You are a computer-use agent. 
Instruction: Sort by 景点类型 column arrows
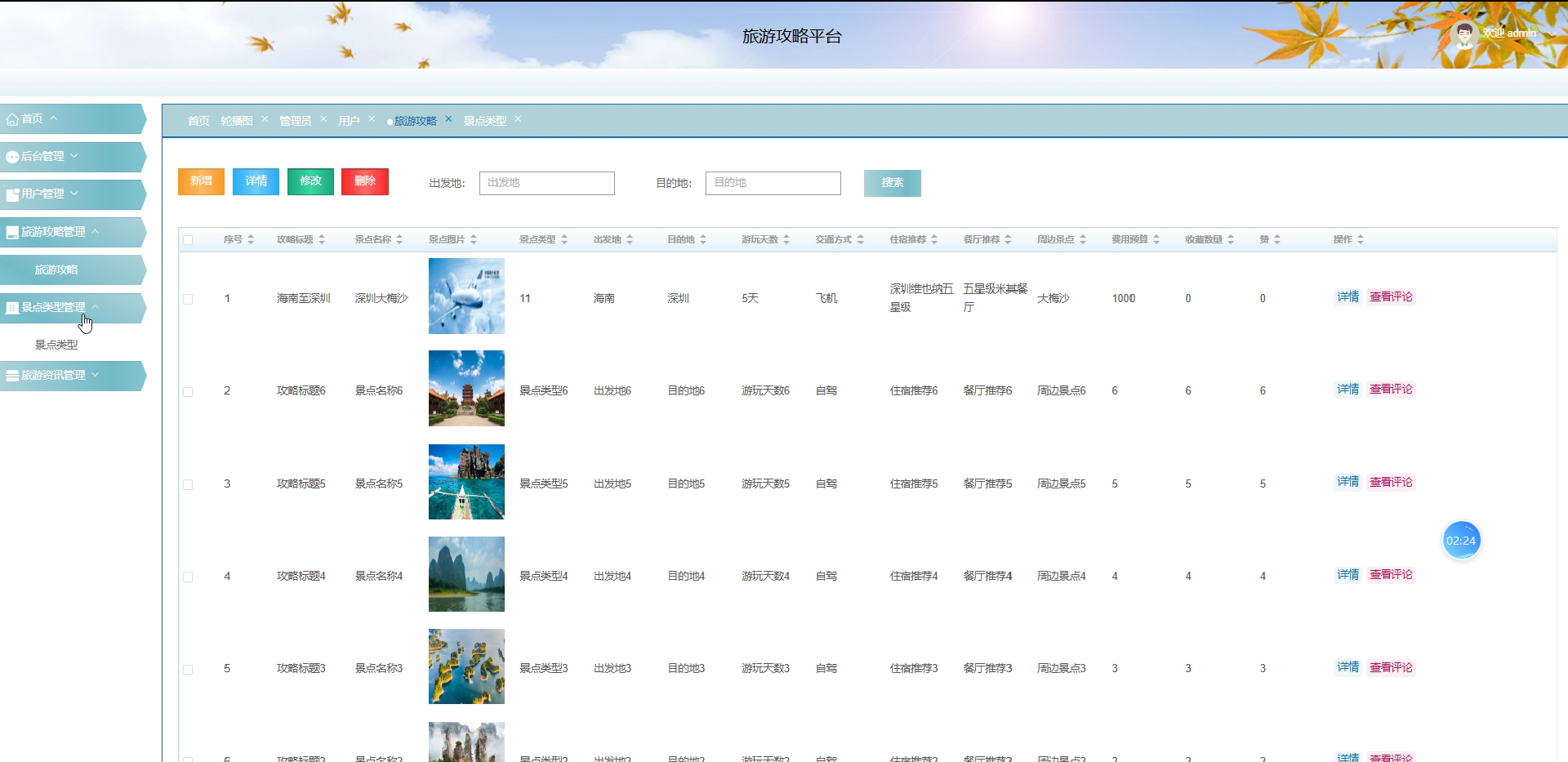(563, 239)
